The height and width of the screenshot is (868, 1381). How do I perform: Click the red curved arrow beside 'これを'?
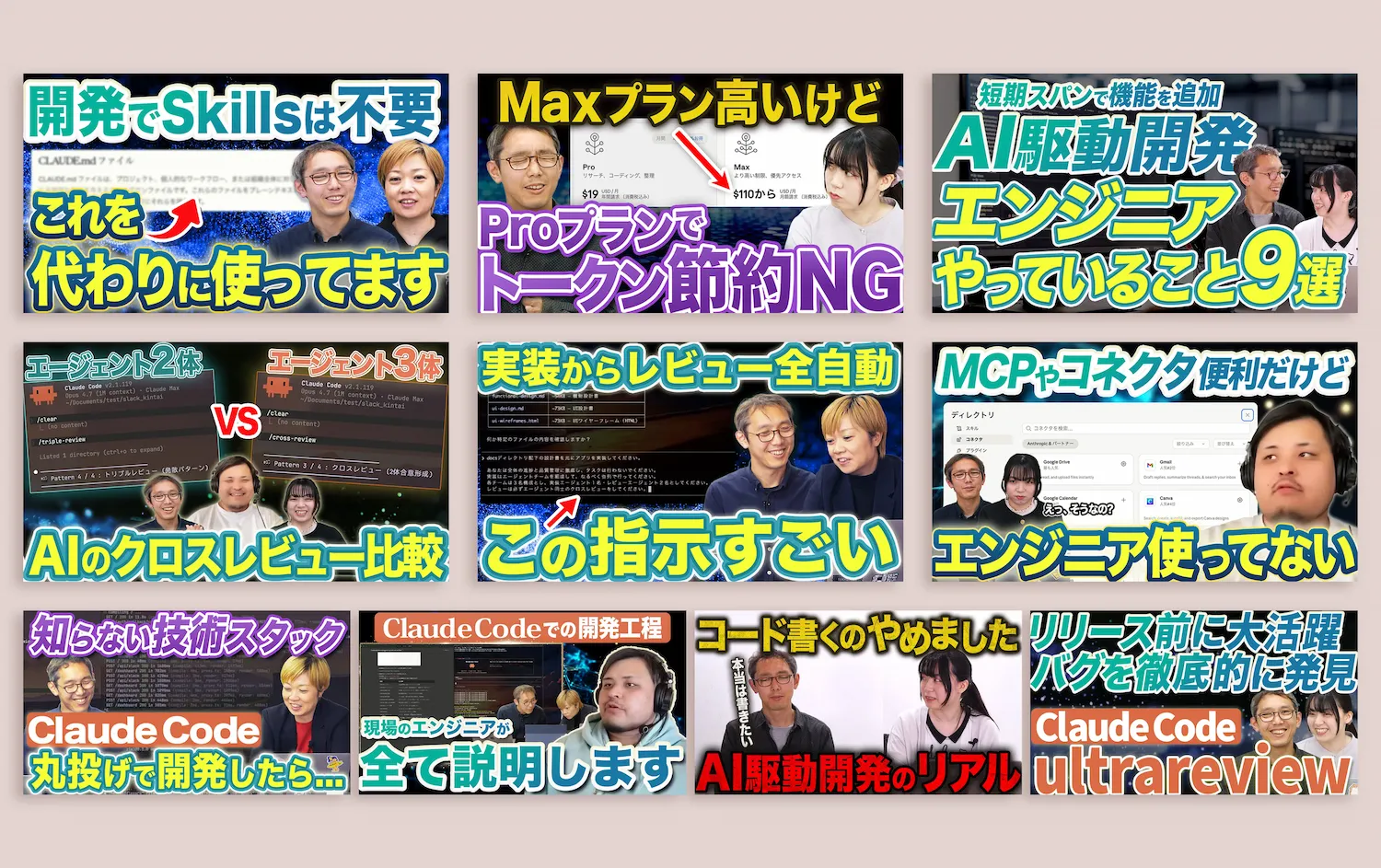[177, 220]
